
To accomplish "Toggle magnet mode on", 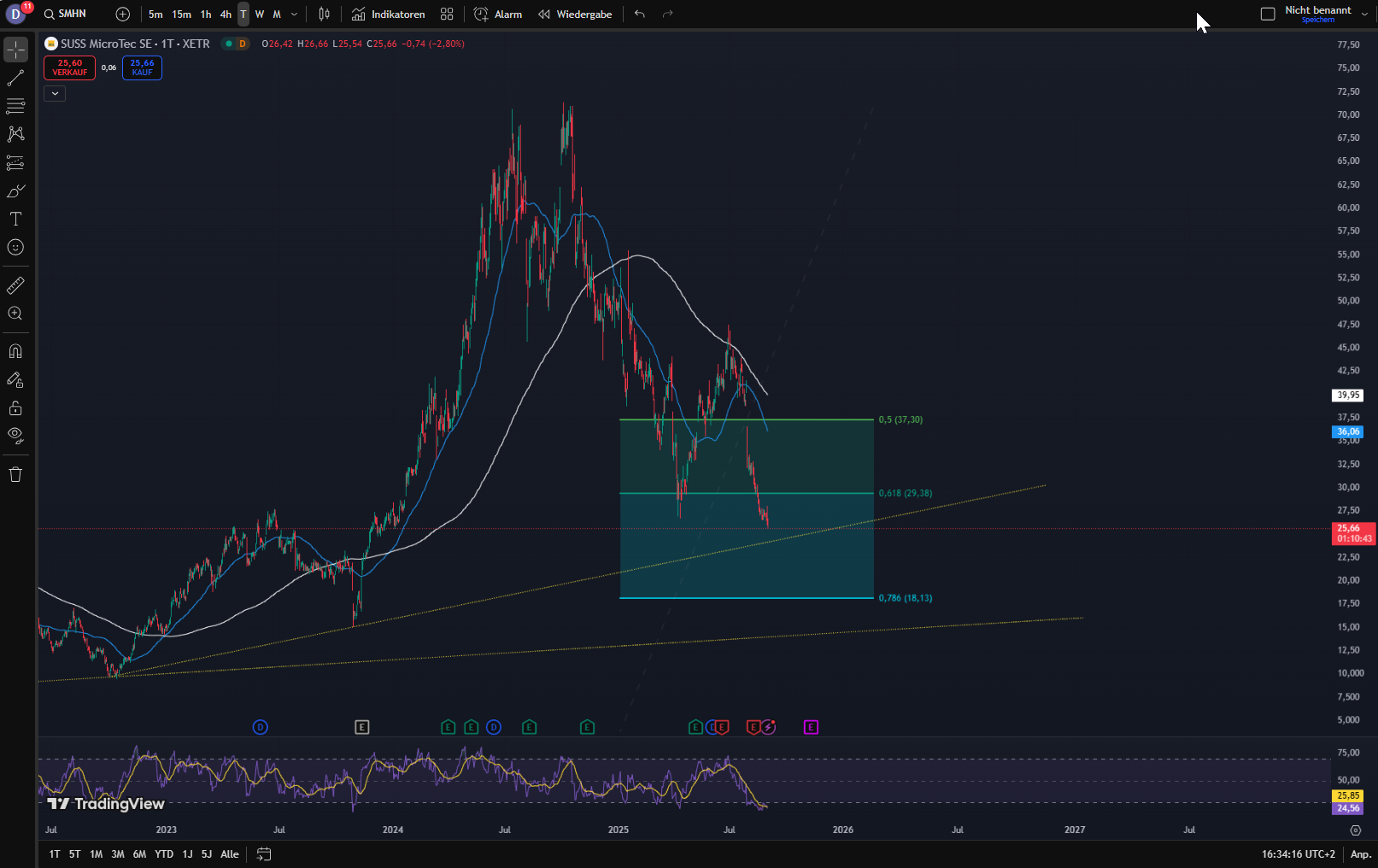I will pos(15,351).
